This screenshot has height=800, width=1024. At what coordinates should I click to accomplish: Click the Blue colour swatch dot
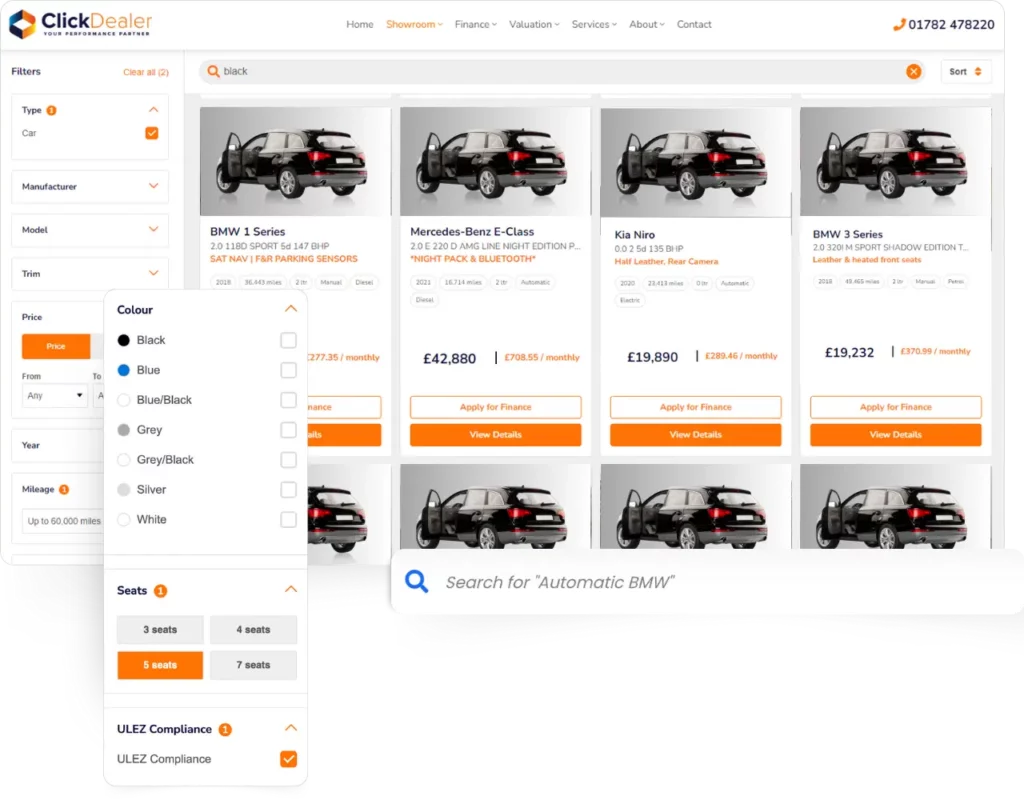(123, 370)
